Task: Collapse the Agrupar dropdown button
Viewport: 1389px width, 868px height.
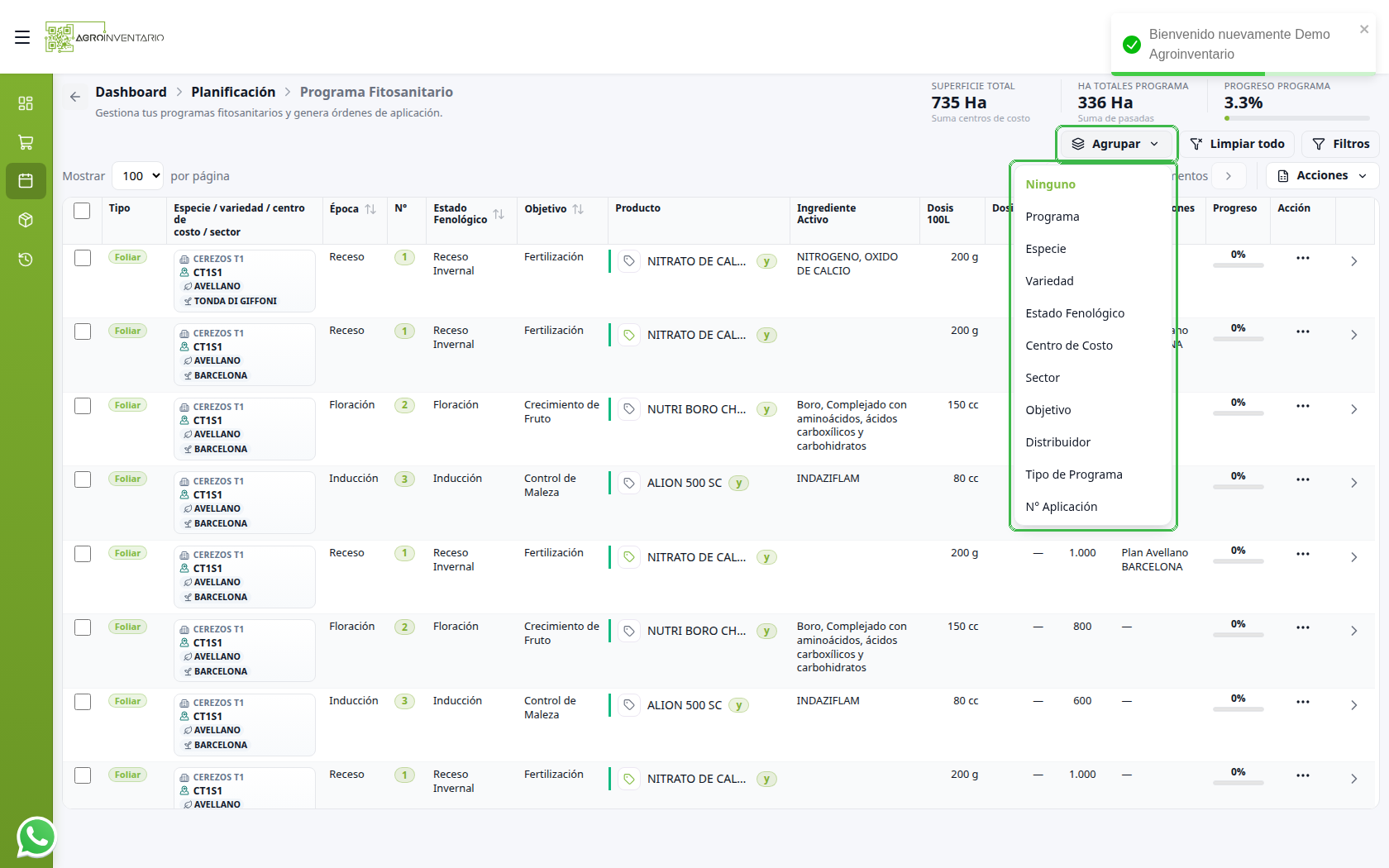Action: point(1116,144)
